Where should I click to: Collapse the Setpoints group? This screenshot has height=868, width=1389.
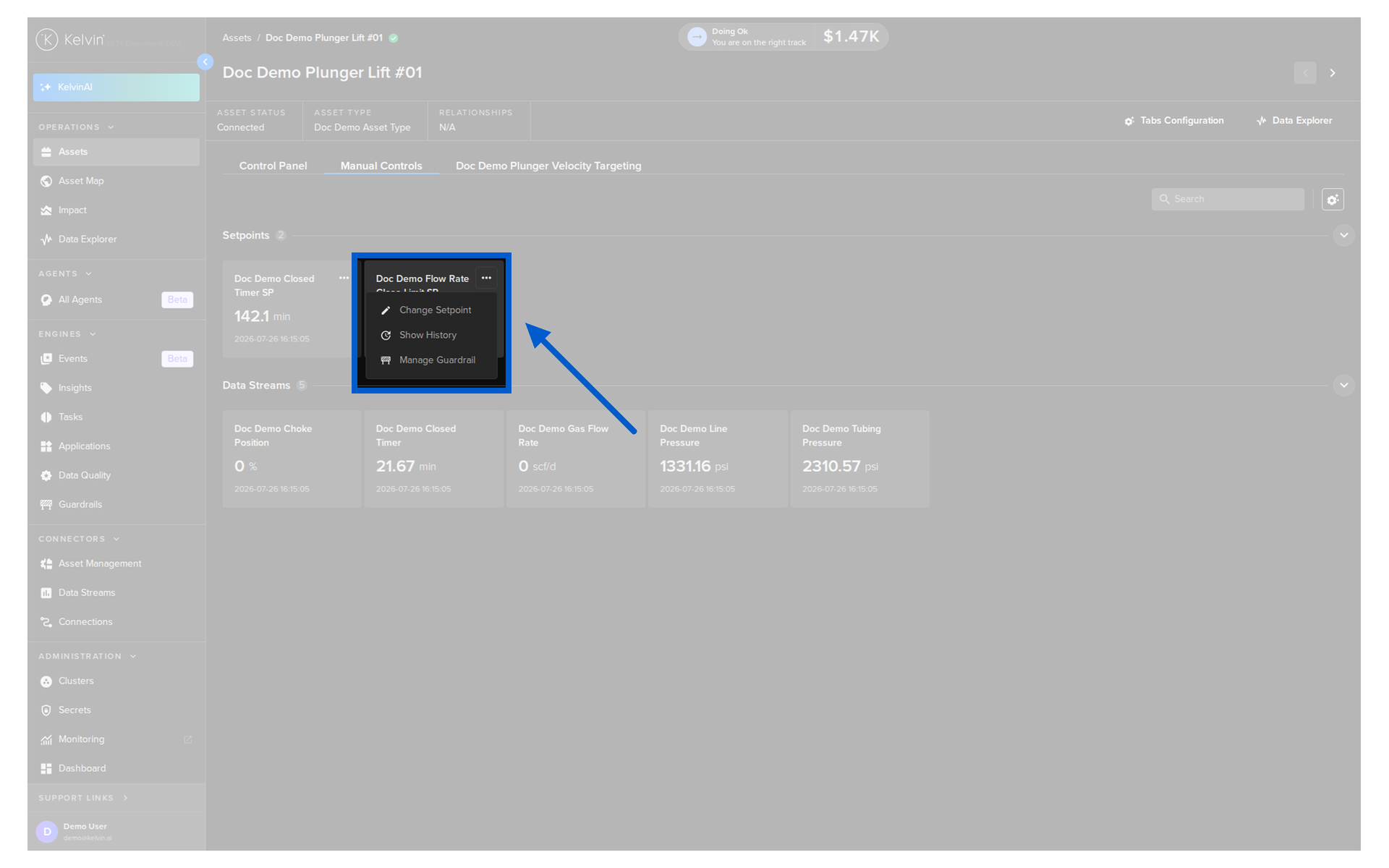click(x=1343, y=236)
